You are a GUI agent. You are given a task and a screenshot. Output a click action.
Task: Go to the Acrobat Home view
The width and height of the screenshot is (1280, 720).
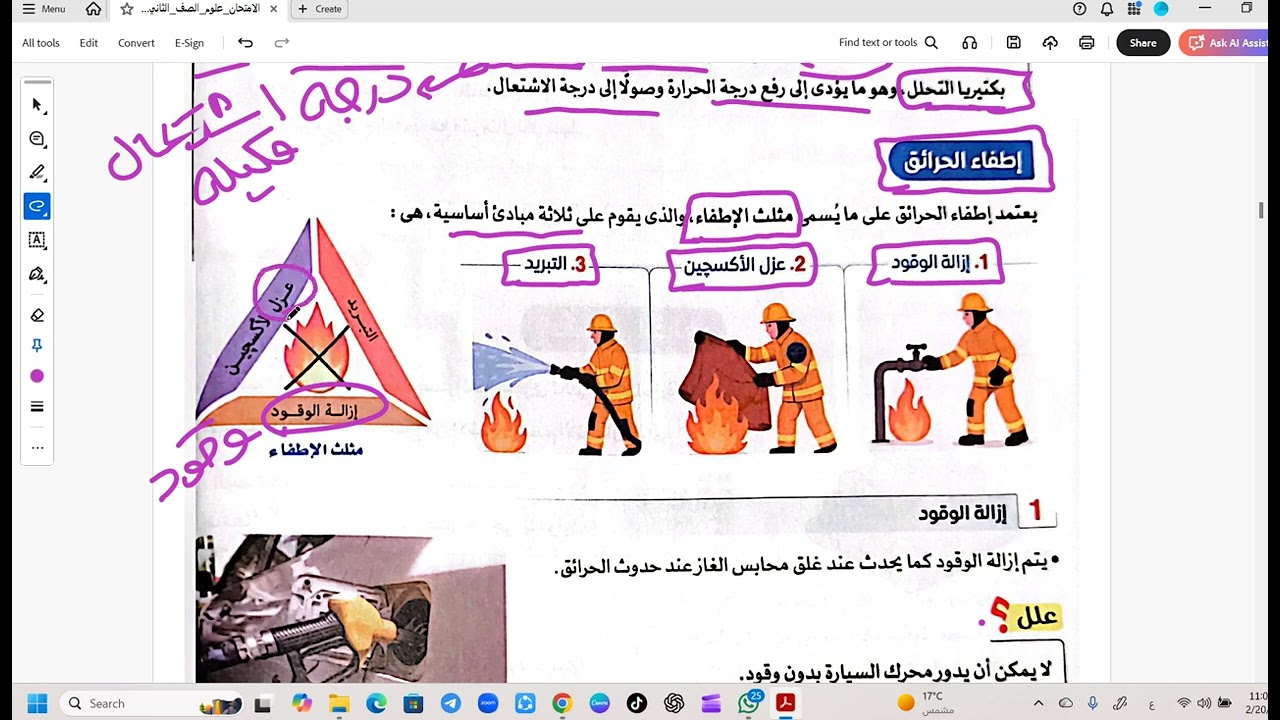coord(93,9)
